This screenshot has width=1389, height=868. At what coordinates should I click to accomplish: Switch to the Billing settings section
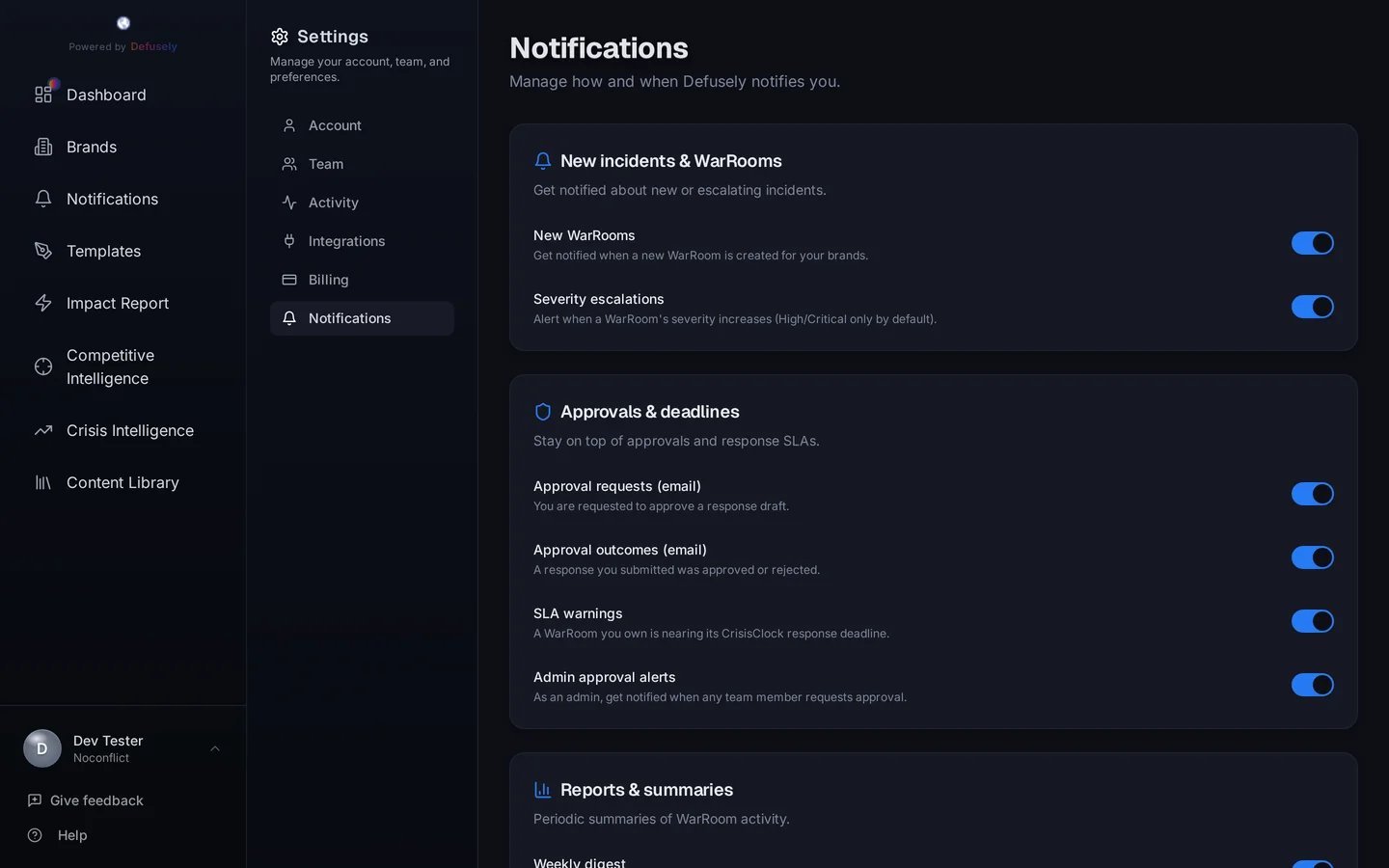(328, 280)
